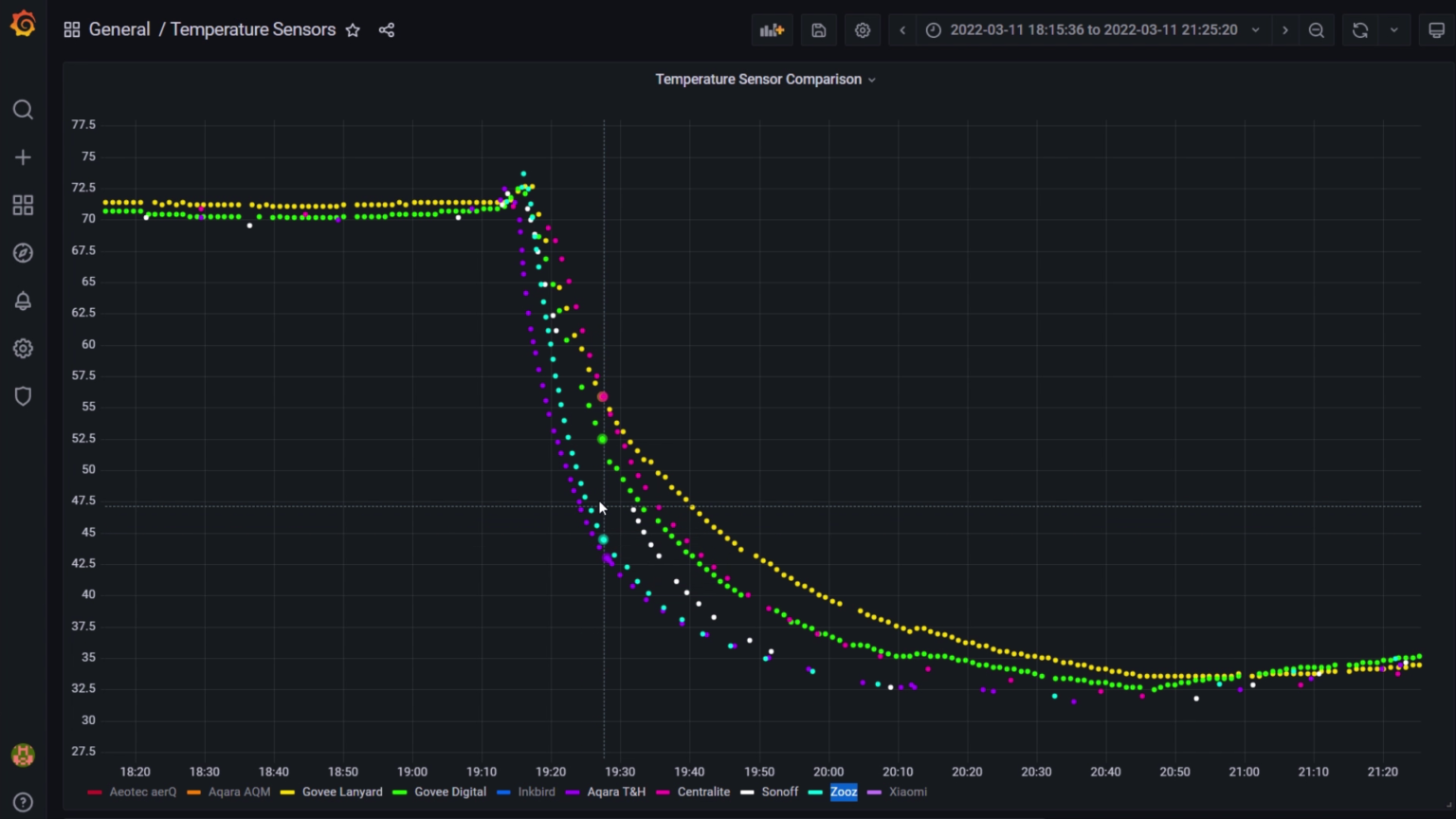The height and width of the screenshot is (819, 1456).
Task: Open the Temperature Sensor Comparison panel menu
Action: tap(765, 80)
